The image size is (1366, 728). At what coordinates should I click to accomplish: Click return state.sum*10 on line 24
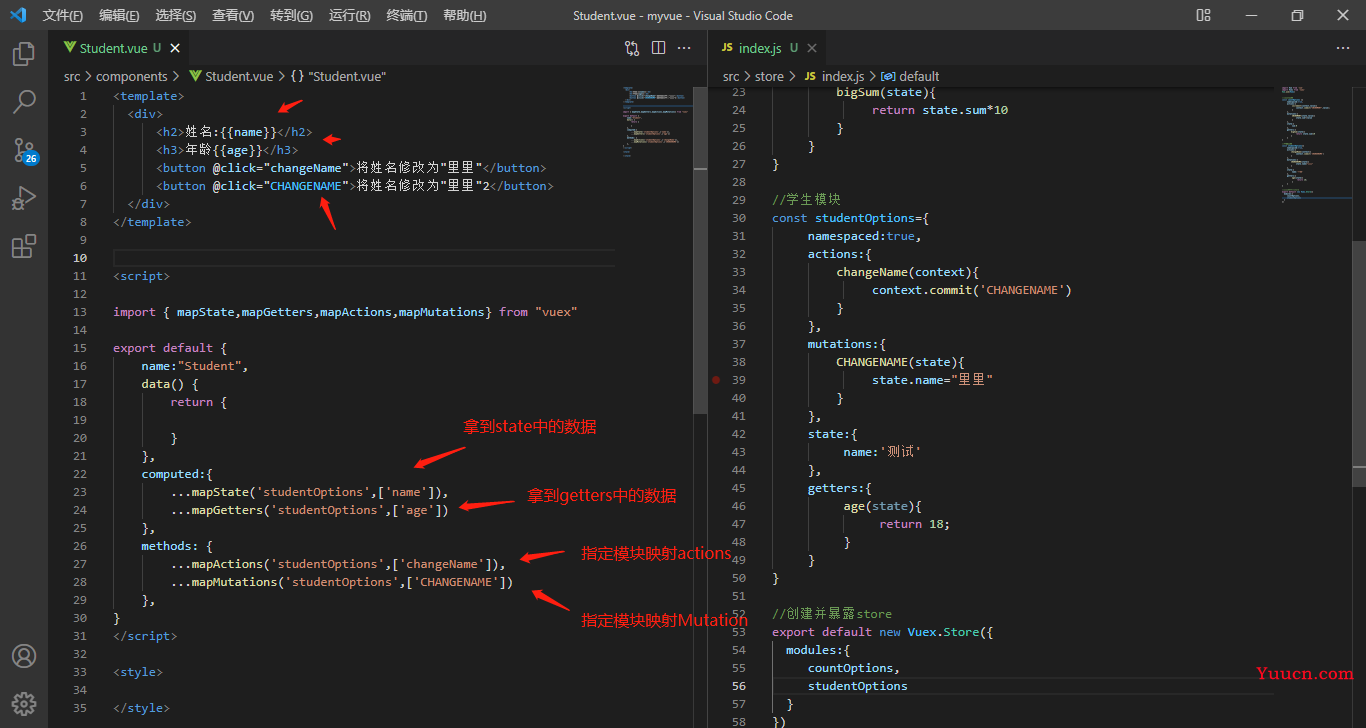coord(940,110)
